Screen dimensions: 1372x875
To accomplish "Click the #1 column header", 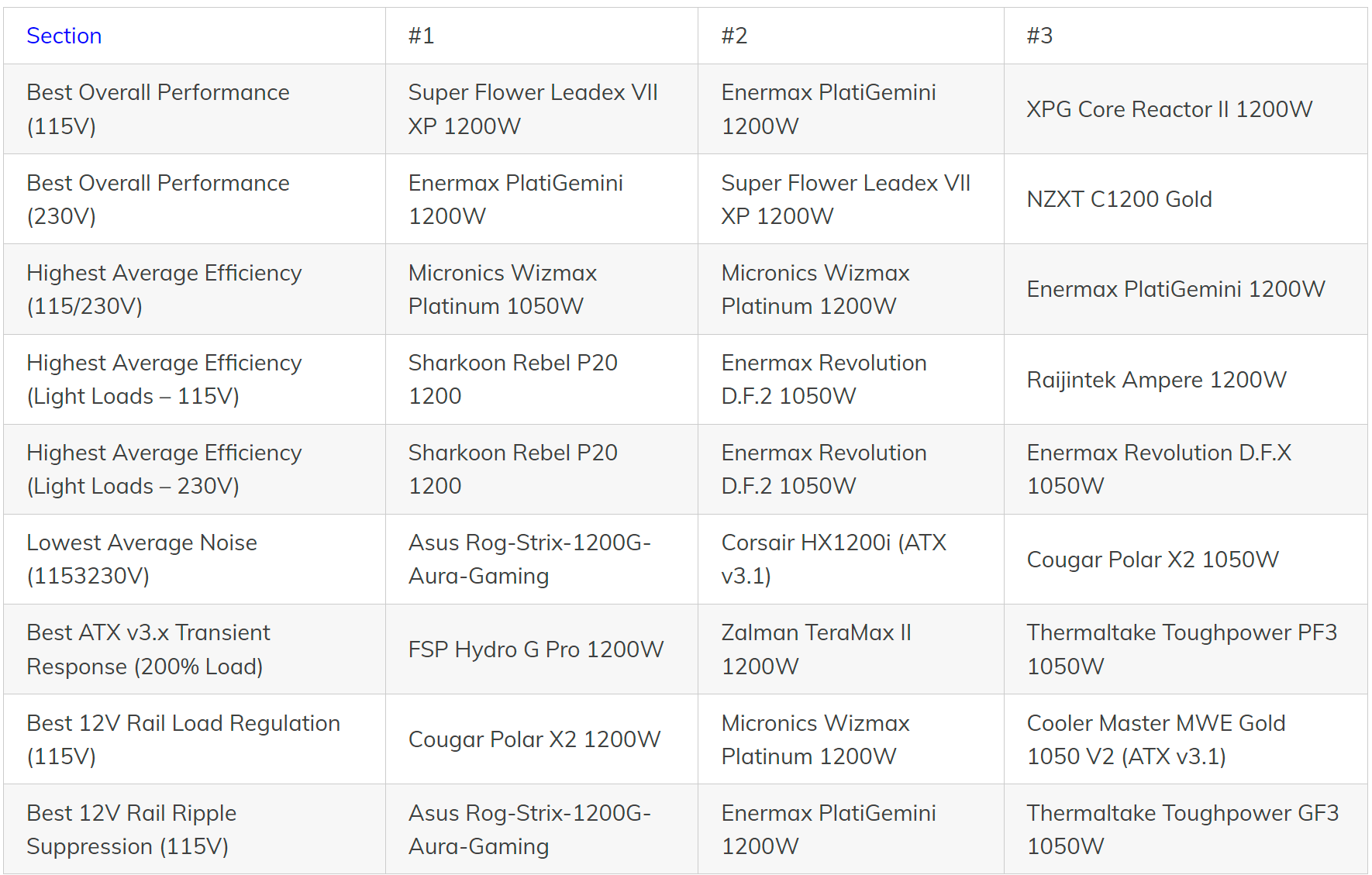I will 421,36.
